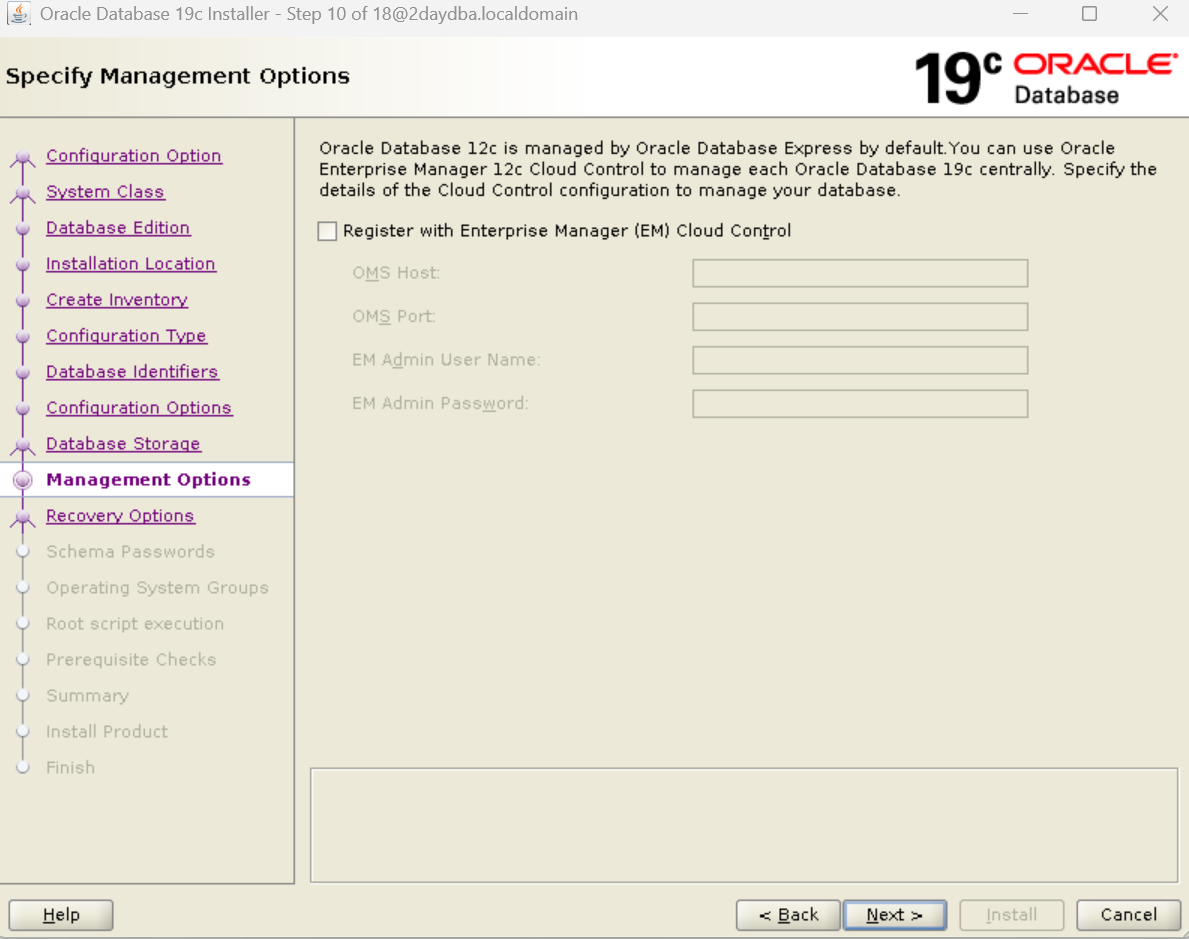Click the Operating System Groups step label
Image resolution: width=1189 pixels, height=939 pixels.
(x=157, y=588)
